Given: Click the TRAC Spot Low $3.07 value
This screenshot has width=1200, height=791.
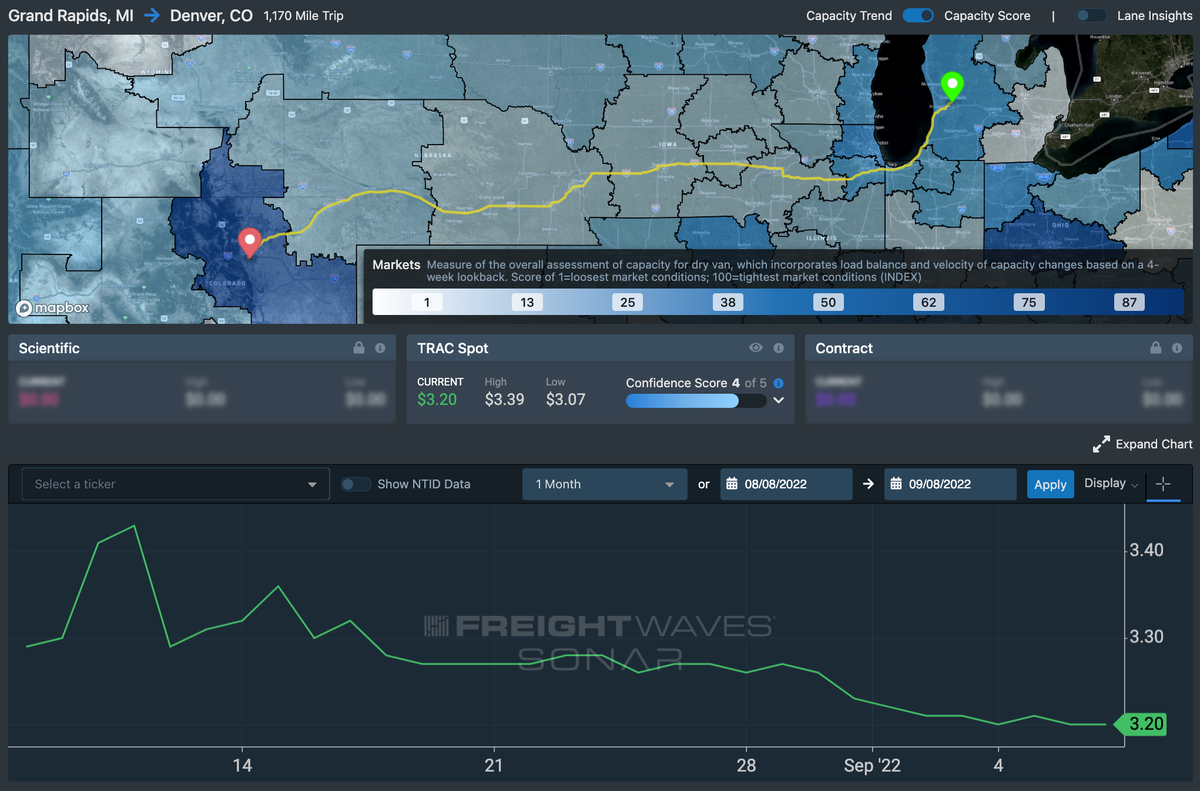Looking at the screenshot, I should [566, 399].
